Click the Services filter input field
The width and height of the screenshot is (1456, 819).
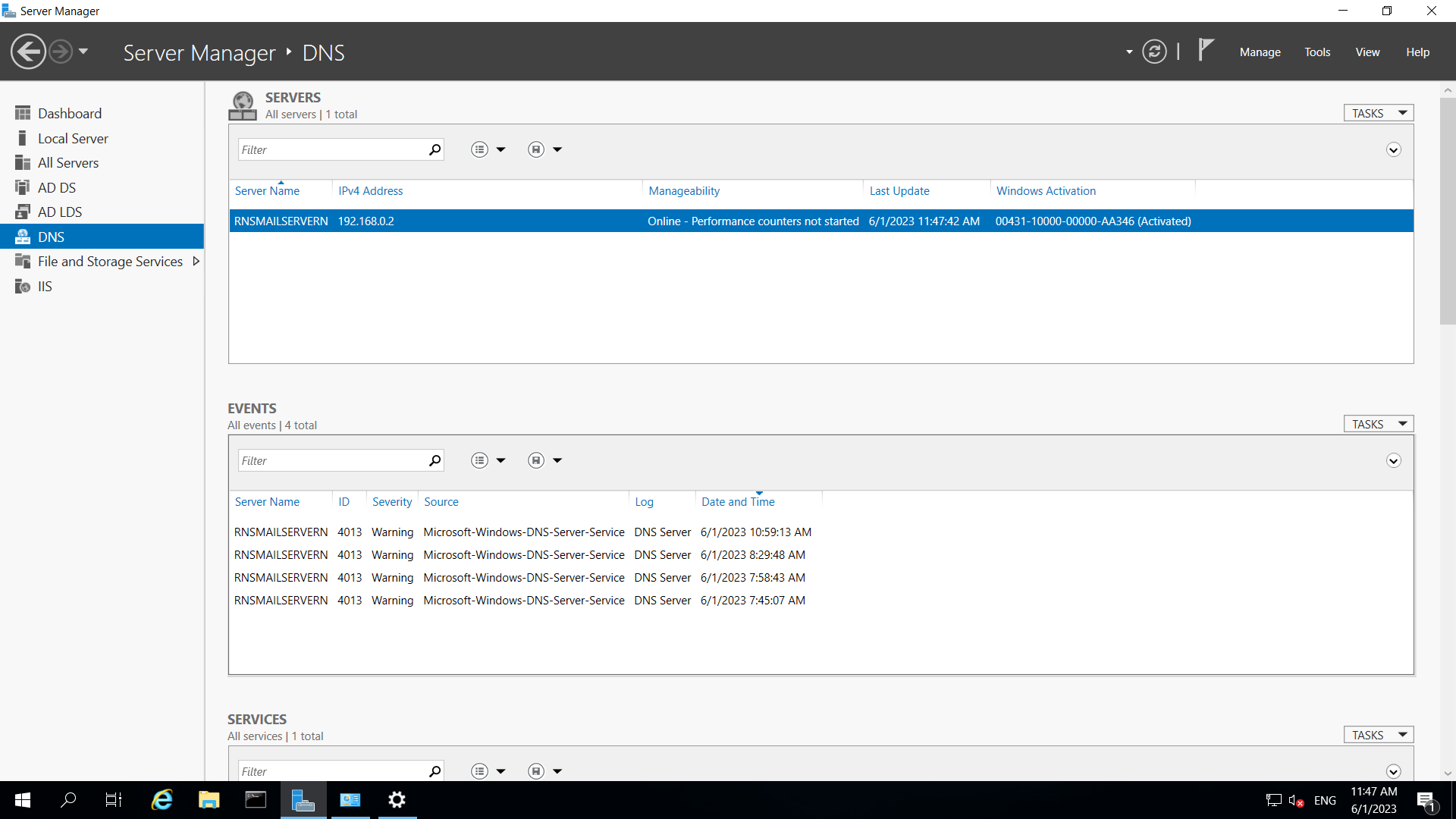point(332,771)
